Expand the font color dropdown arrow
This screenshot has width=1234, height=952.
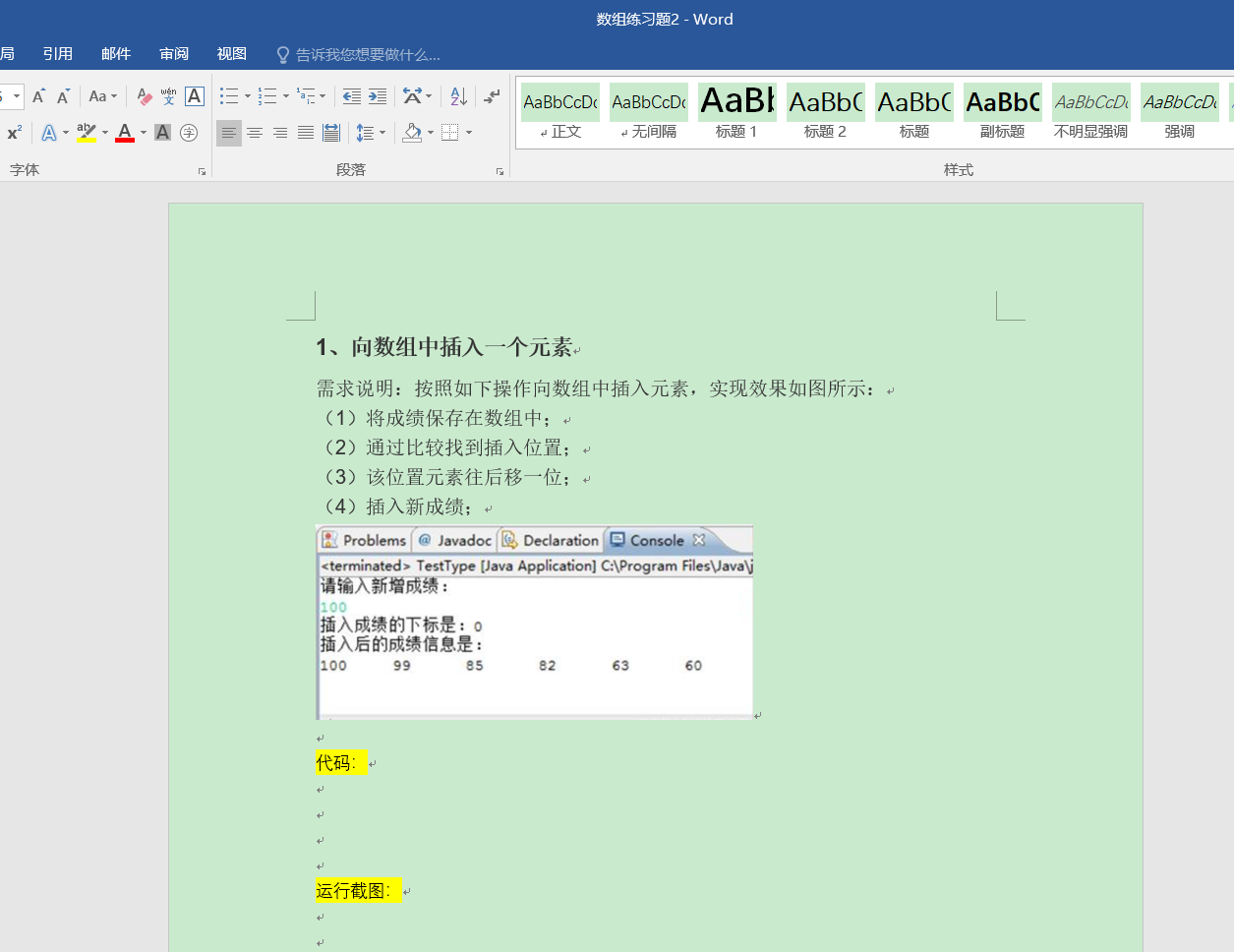143,133
